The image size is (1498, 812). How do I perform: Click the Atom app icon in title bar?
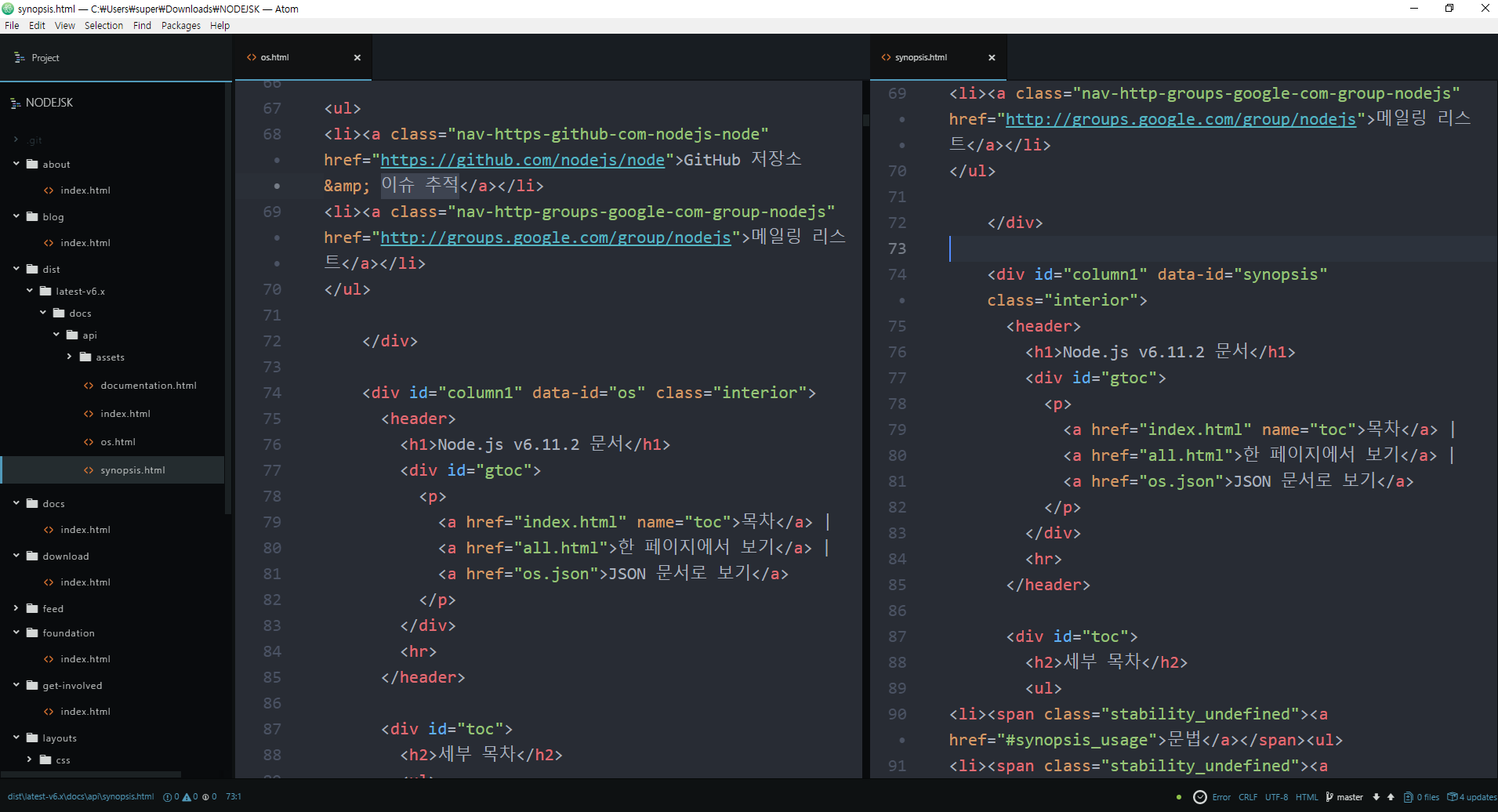(8, 9)
